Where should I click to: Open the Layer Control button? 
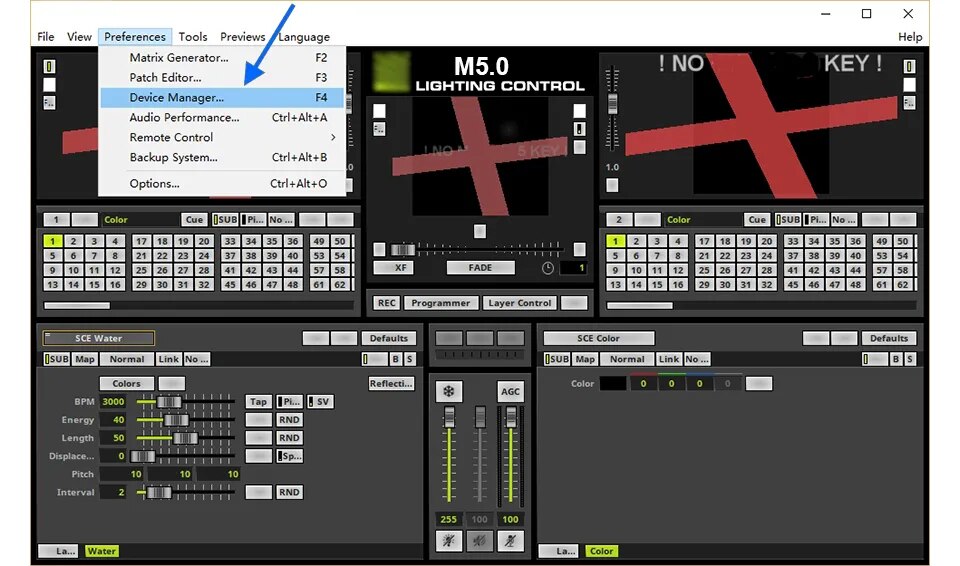[519, 303]
